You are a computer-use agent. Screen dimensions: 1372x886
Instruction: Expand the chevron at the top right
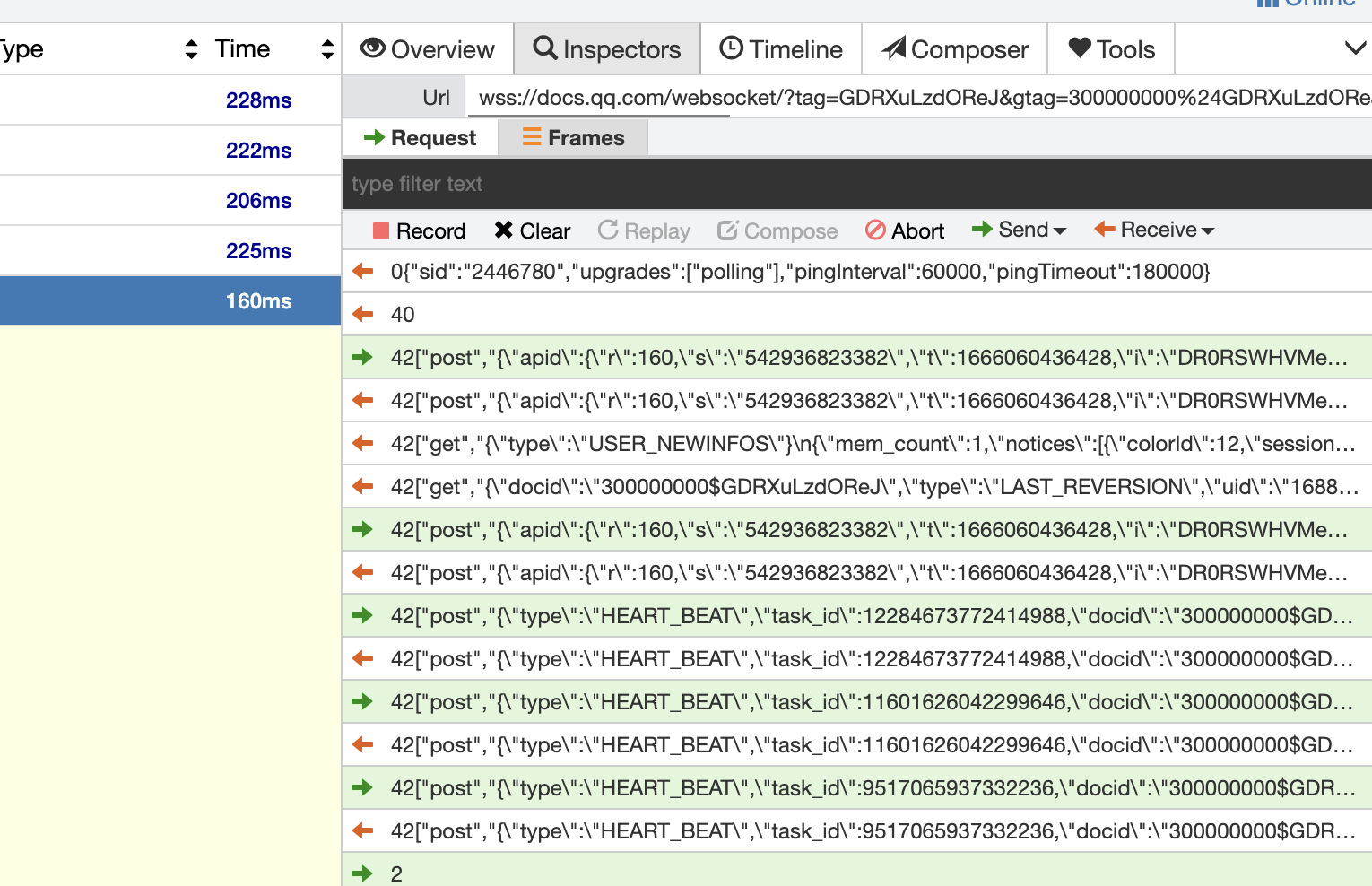click(1356, 48)
